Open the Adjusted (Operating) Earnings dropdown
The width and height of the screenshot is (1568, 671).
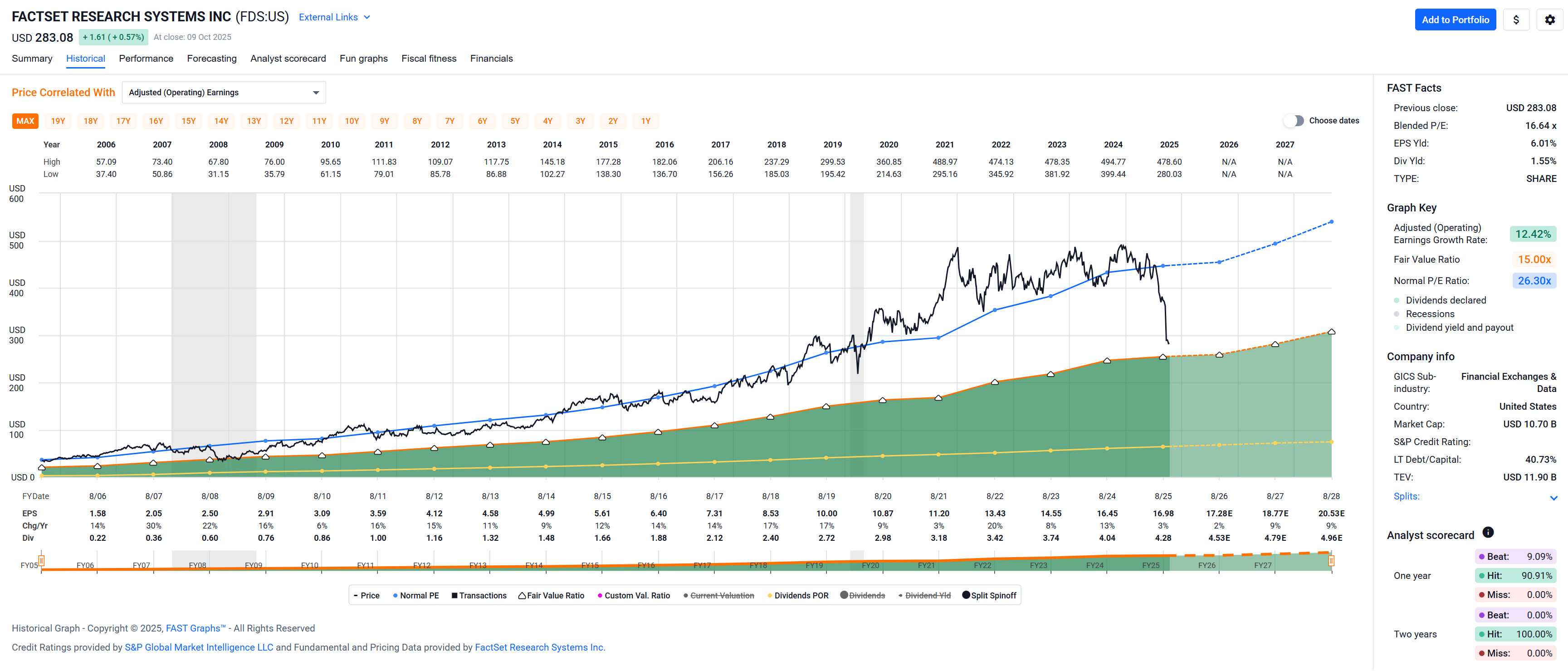pos(224,93)
